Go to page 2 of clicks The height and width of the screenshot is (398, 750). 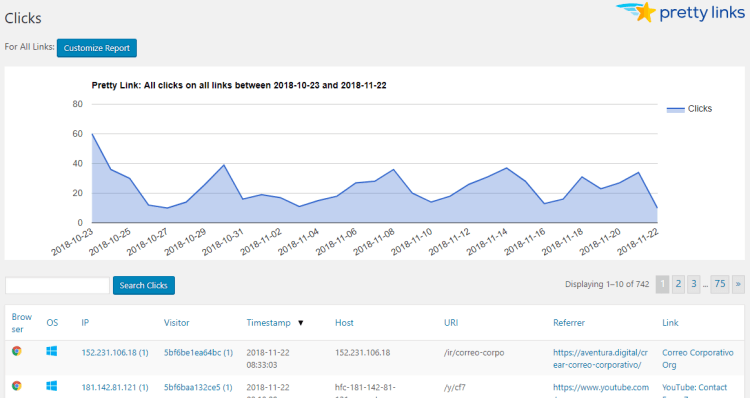pos(678,284)
